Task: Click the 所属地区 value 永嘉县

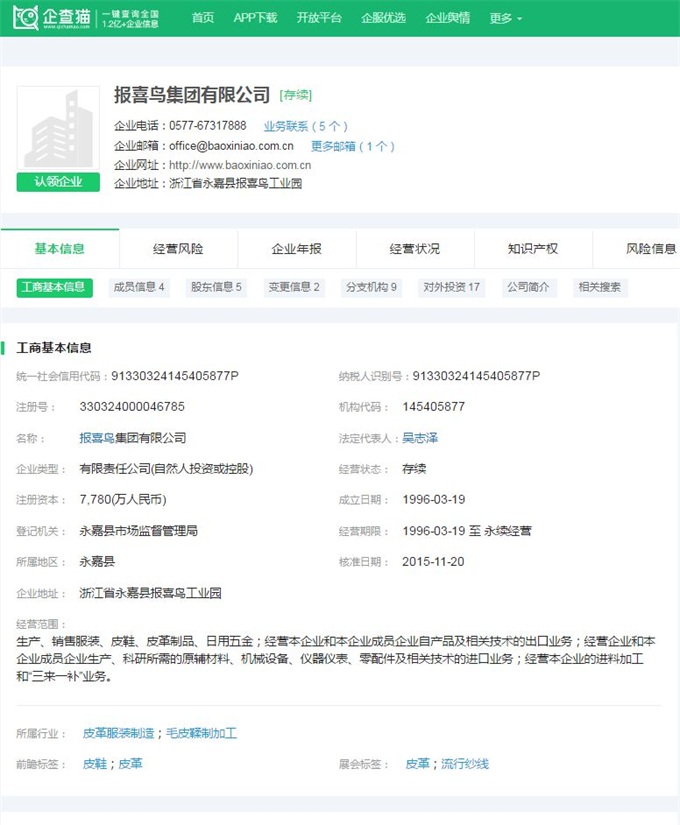Action: pos(97,561)
